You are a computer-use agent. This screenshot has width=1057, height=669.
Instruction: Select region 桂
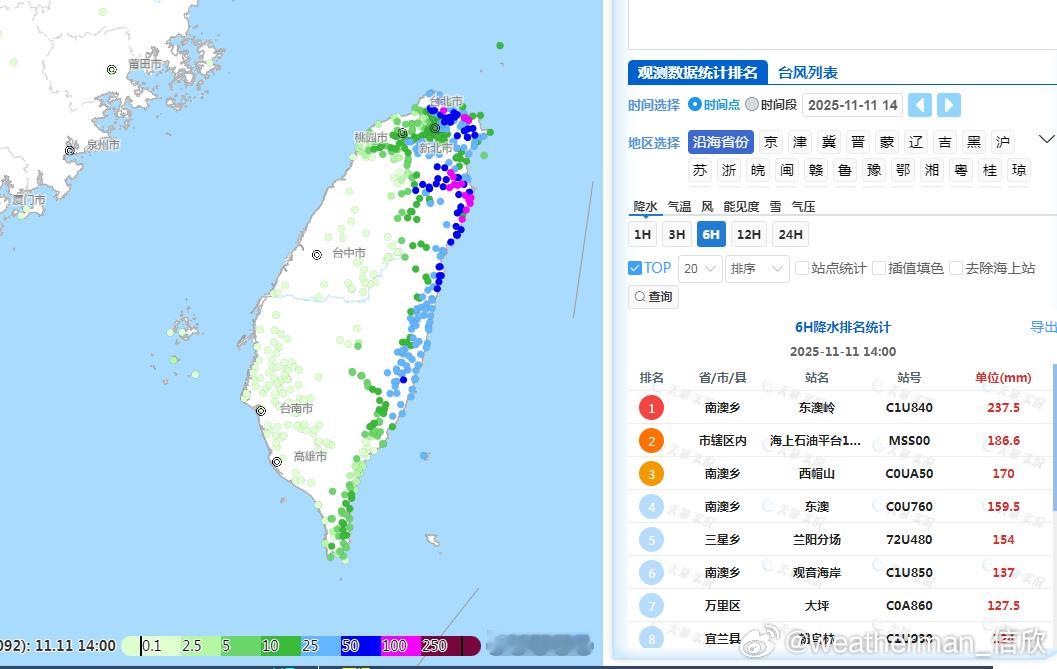point(990,171)
